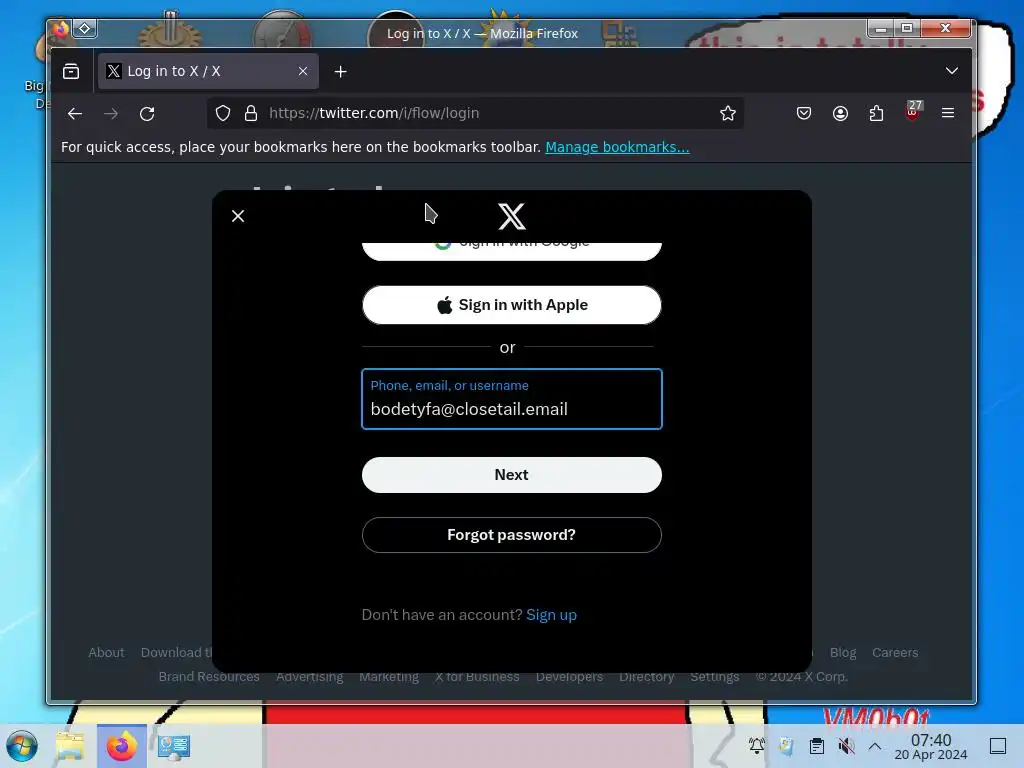Open notifications bell in system tray

(757, 746)
